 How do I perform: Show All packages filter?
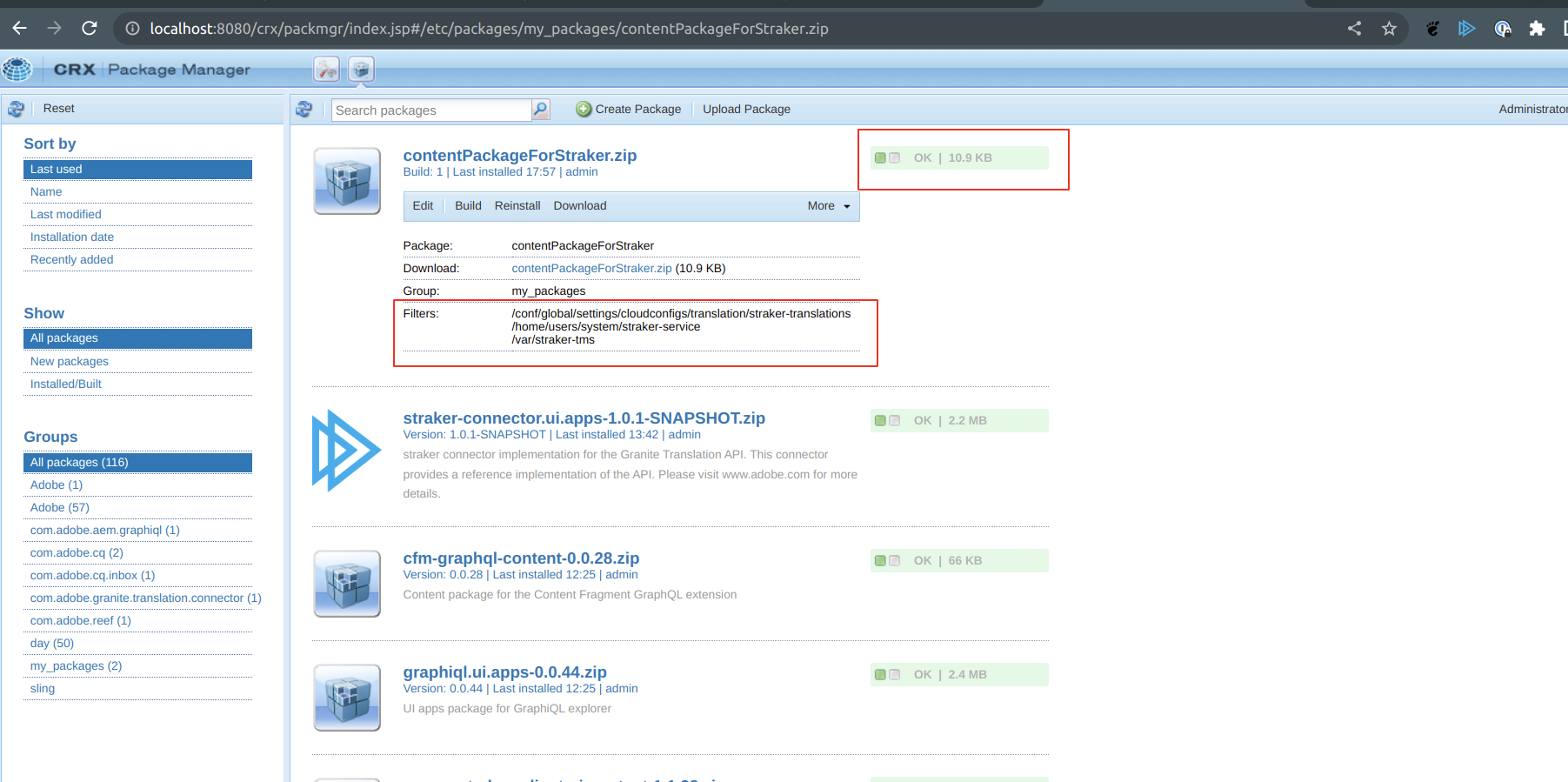click(x=137, y=338)
